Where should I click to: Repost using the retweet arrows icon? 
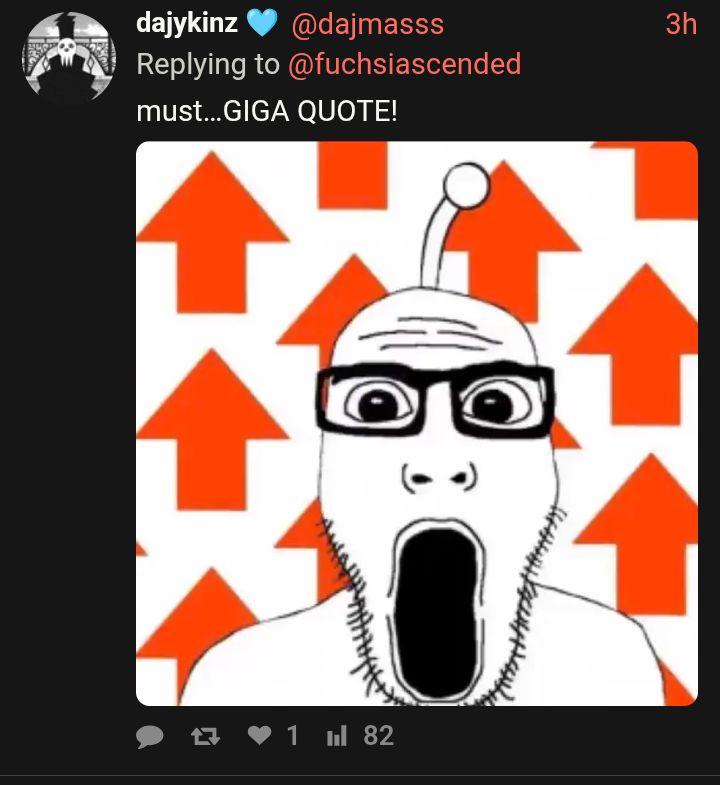point(206,736)
